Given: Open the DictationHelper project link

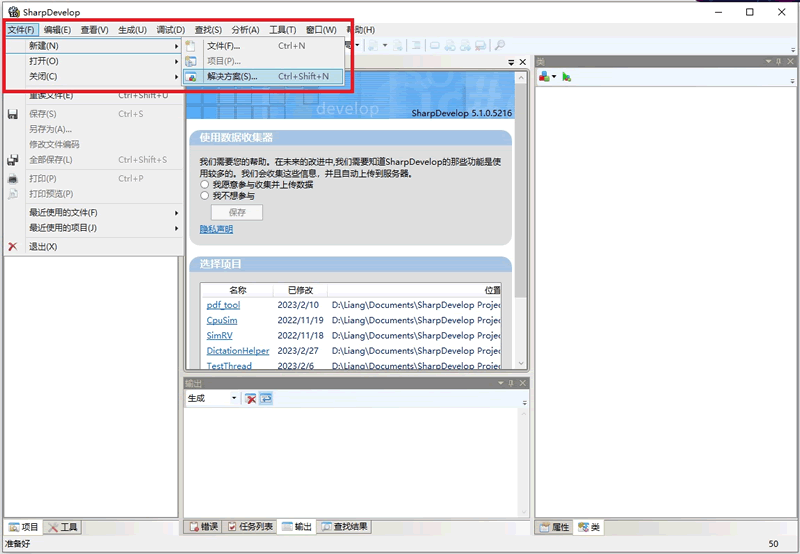Looking at the screenshot, I should pyautogui.click(x=238, y=351).
